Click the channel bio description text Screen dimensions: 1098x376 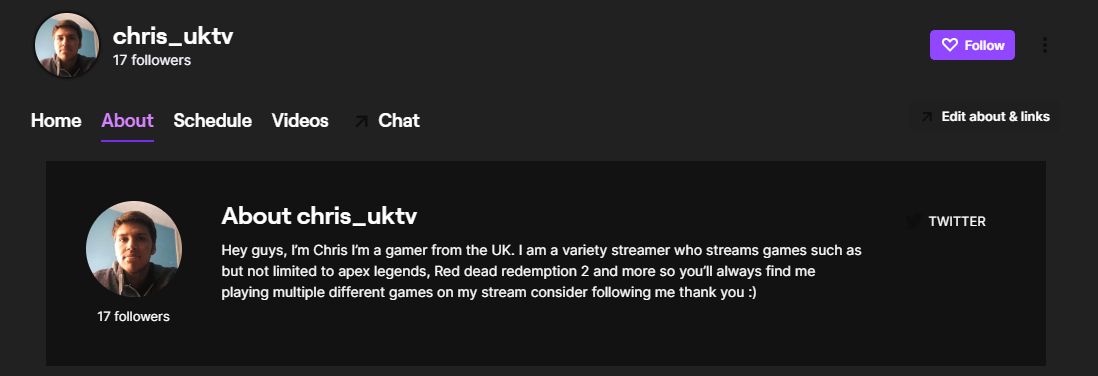coord(541,271)
